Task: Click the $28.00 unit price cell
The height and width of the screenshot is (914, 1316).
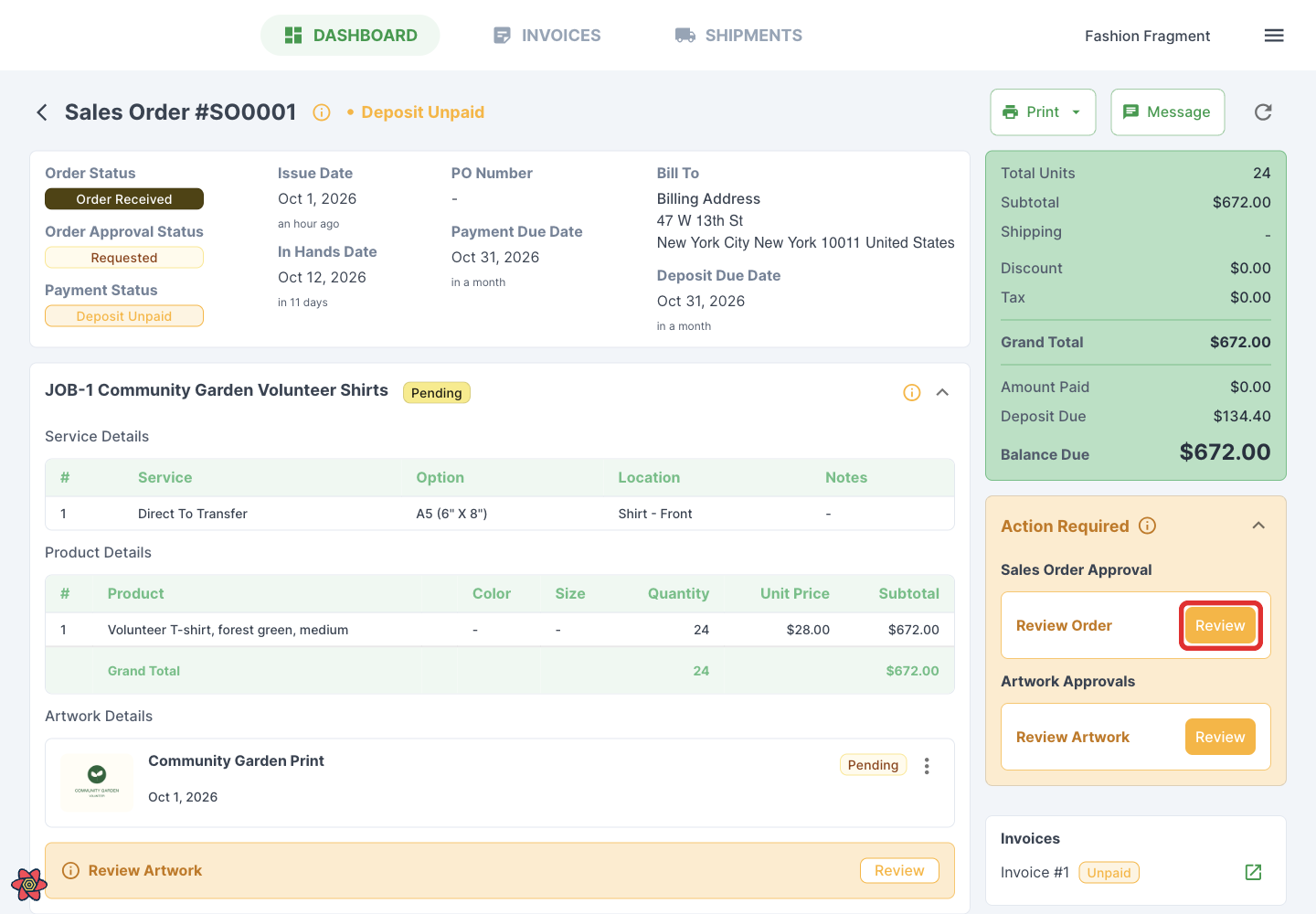Action: [x=808, y=630]
